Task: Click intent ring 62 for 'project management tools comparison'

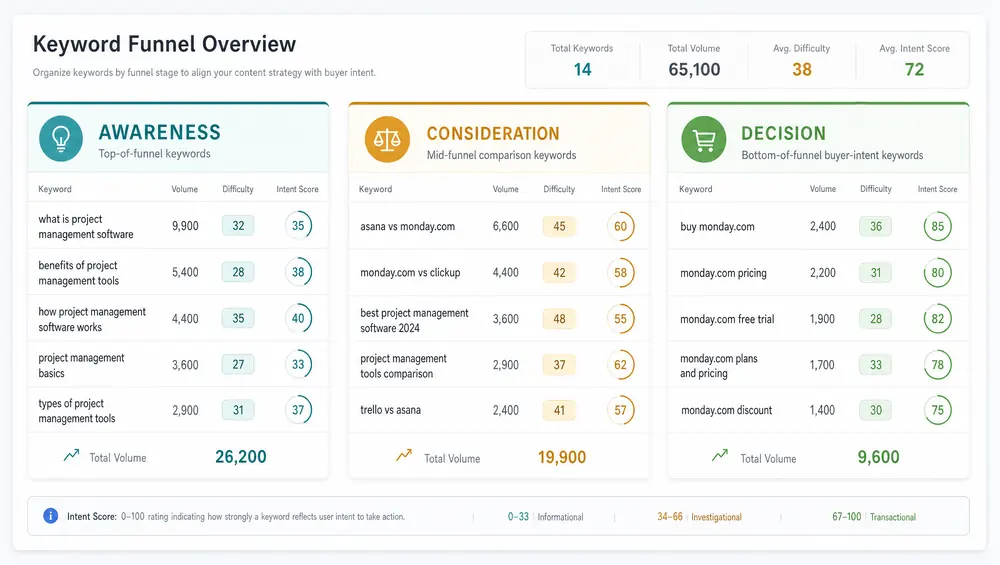Action: [621, 365]
